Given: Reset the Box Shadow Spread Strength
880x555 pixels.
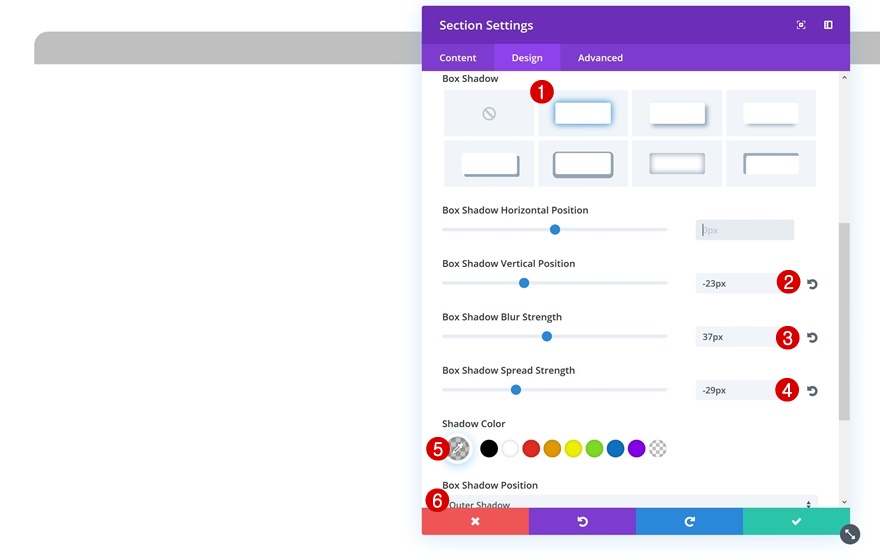Looking at the screenshot, I should click(812, 391).
